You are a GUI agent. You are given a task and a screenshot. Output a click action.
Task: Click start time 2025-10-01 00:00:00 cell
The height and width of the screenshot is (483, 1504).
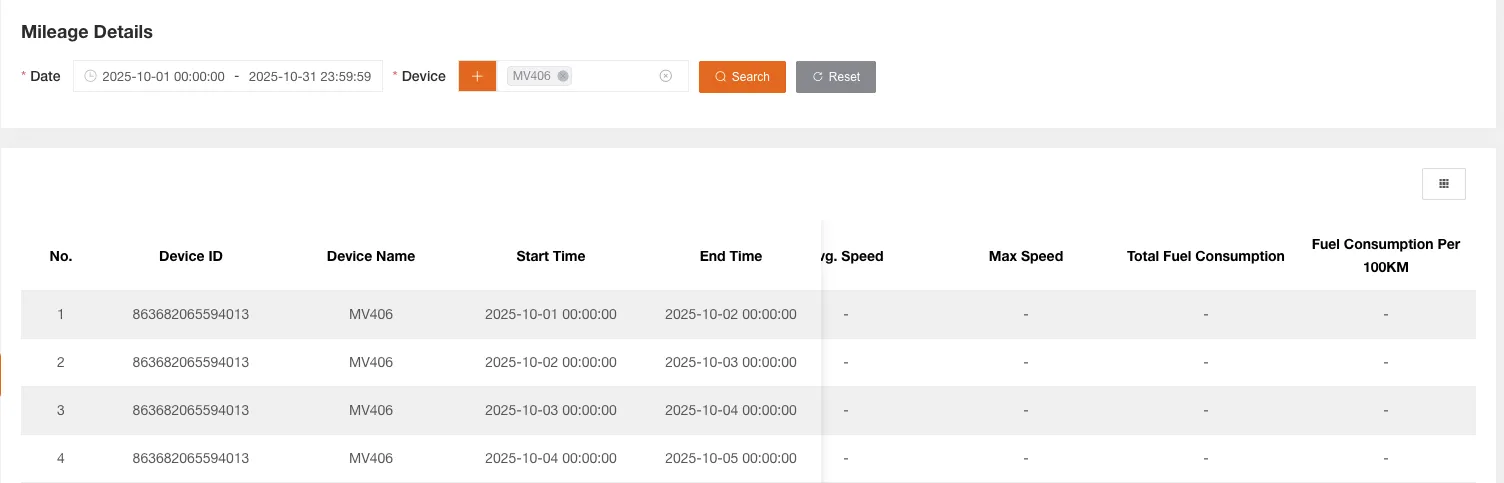(551, 314)
